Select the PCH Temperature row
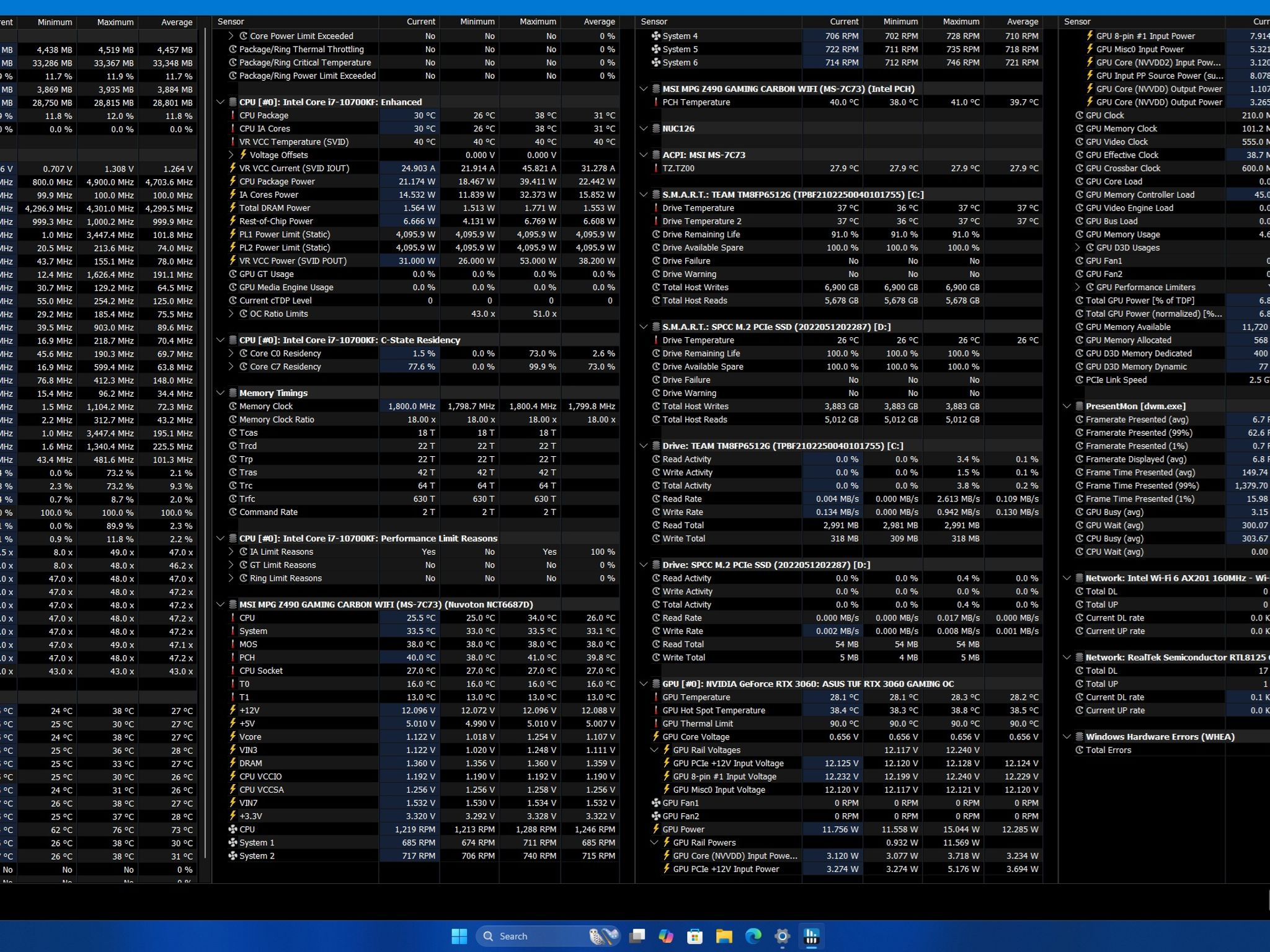The image size is (1270, 952). (x=840, y=102)
